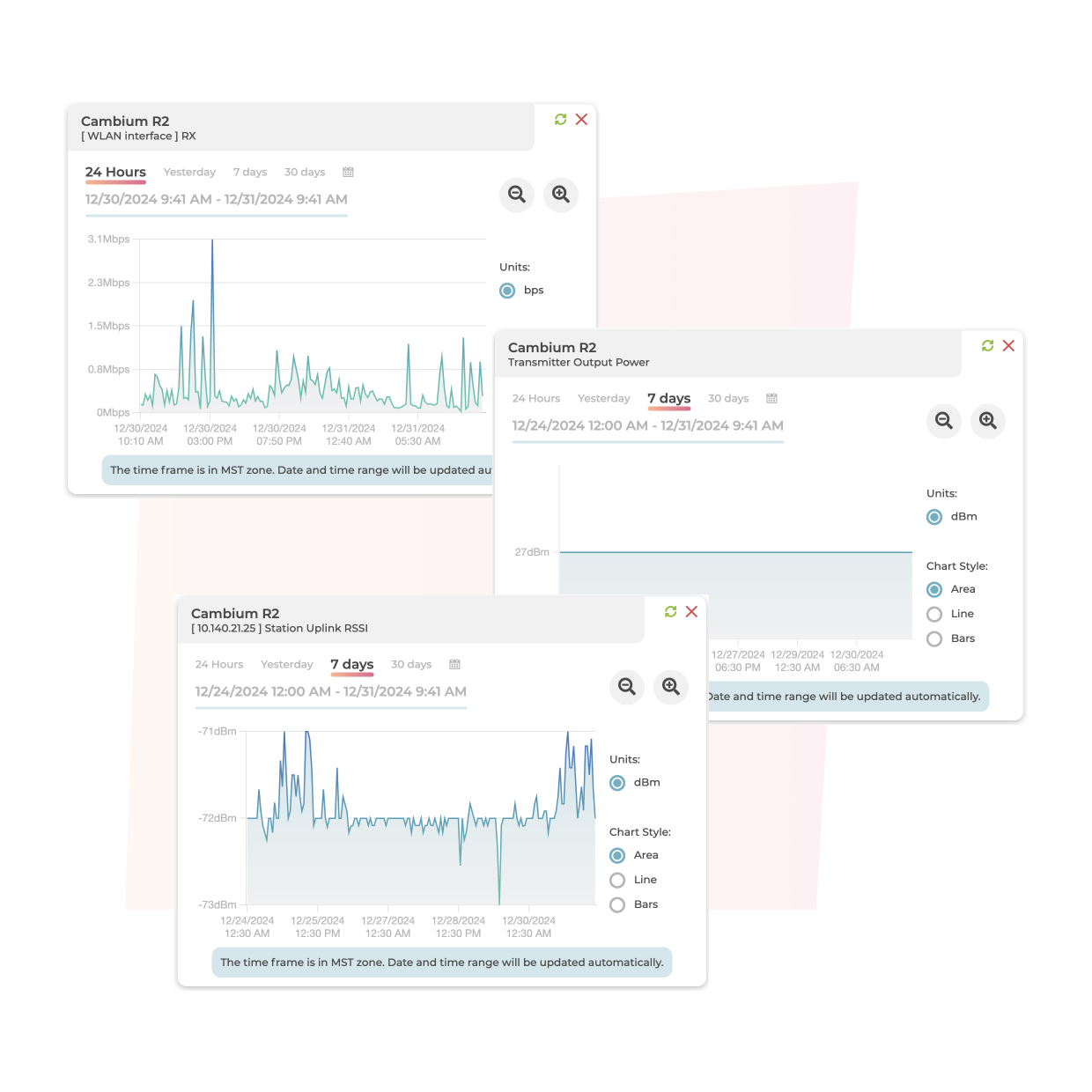Choose Line chart style in Station Uplink RSSI
Viewport: 1092px width, 1092px height.
click(617, 880)
